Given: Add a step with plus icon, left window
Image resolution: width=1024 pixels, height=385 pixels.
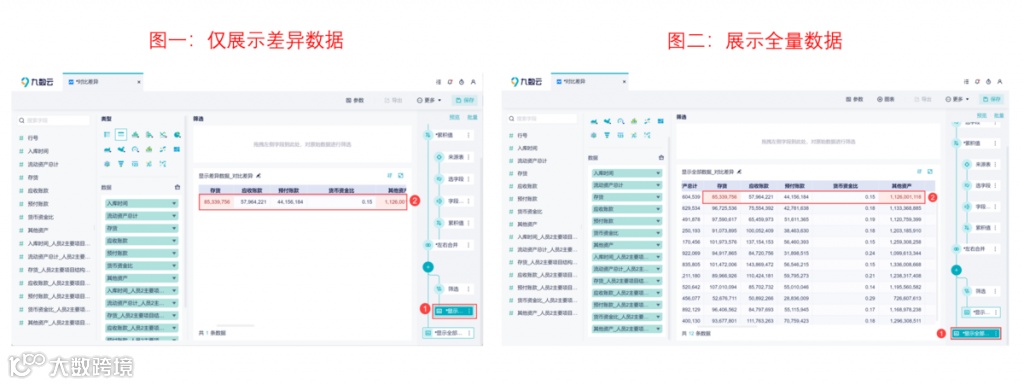Looking at the screenshot, I should coord(428,266).
